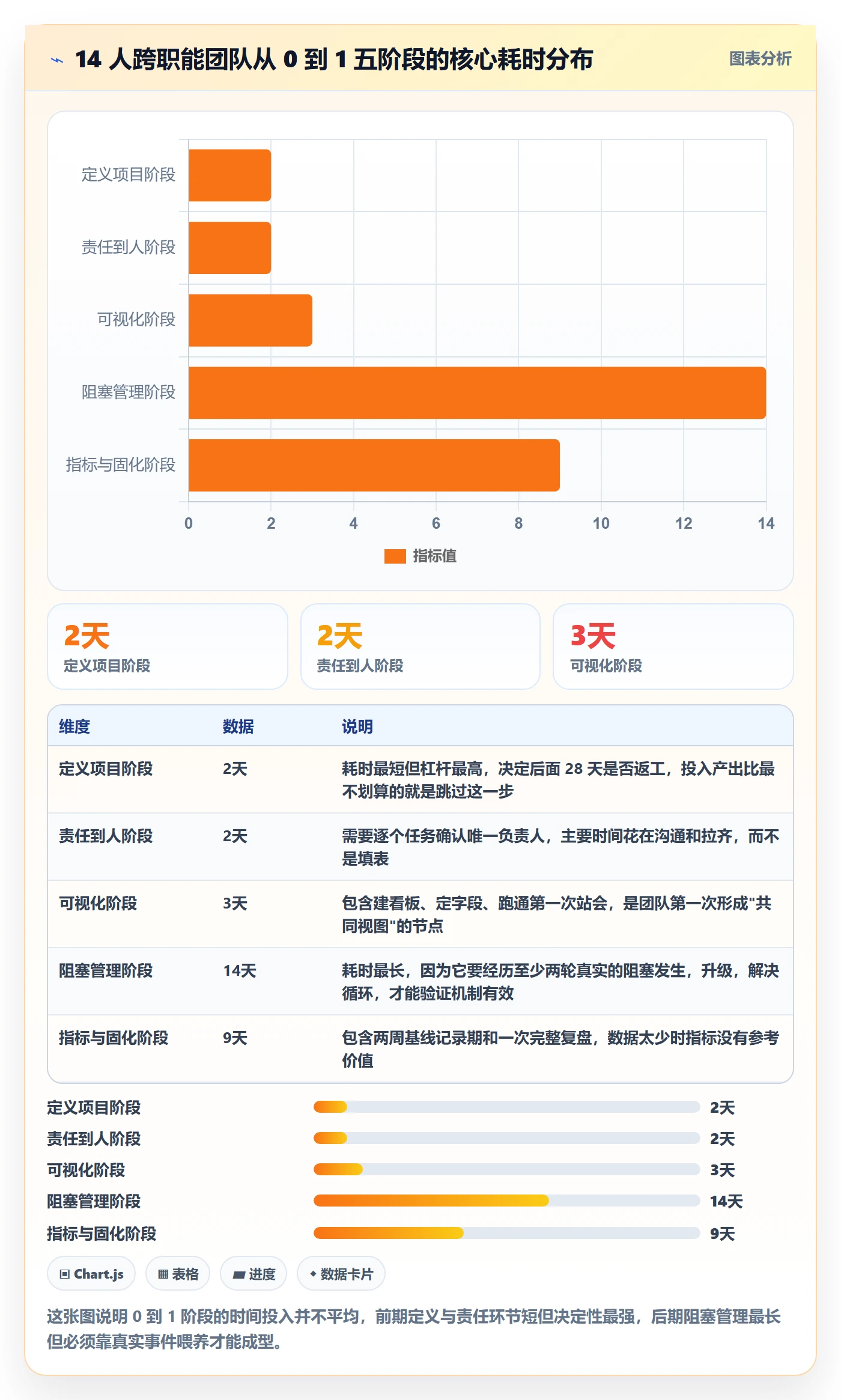Click the 3天 可视化阶段 data card

point(673,647)
